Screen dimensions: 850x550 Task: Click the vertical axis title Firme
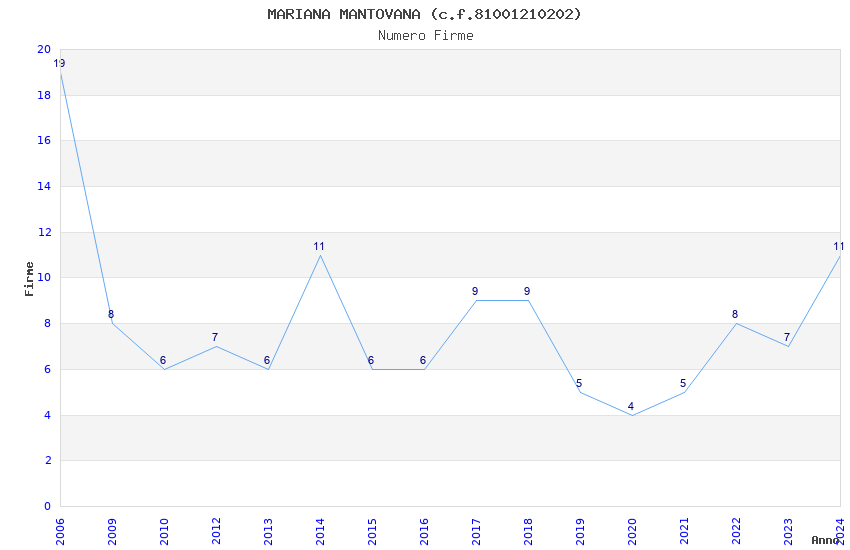tap(29, 279)
